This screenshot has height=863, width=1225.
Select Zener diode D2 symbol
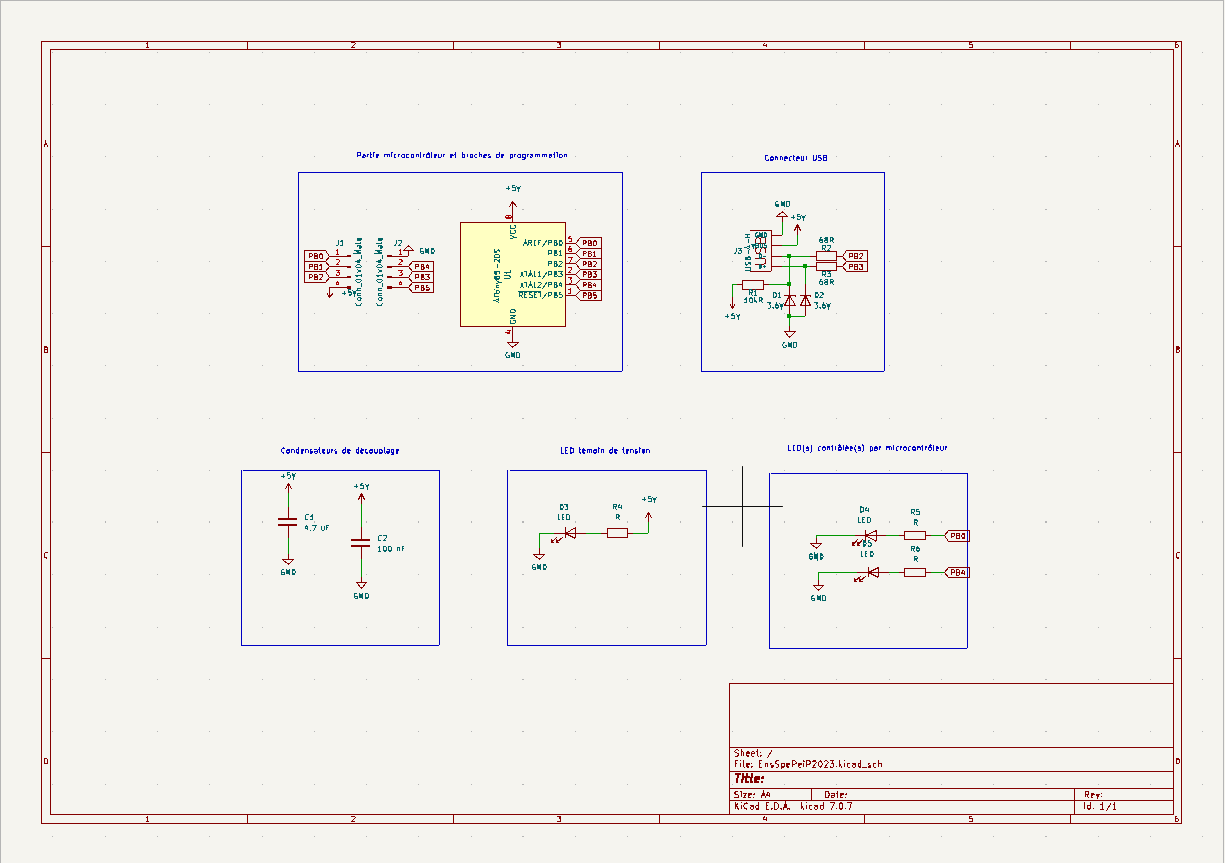tap(805, 301)
